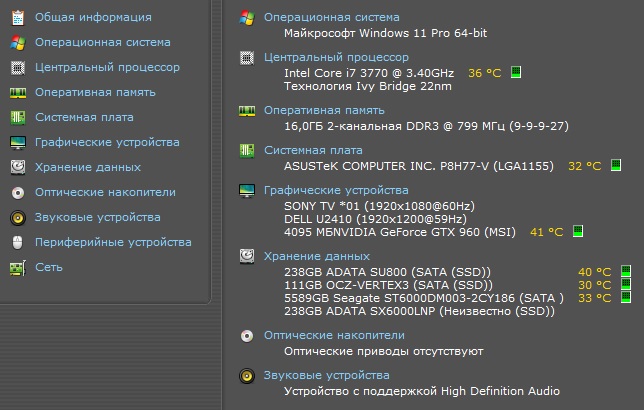644x410 pixels.
Task: Click the 16,0ГБ 2-канальная DDR3 text
Action: (426, 126)
